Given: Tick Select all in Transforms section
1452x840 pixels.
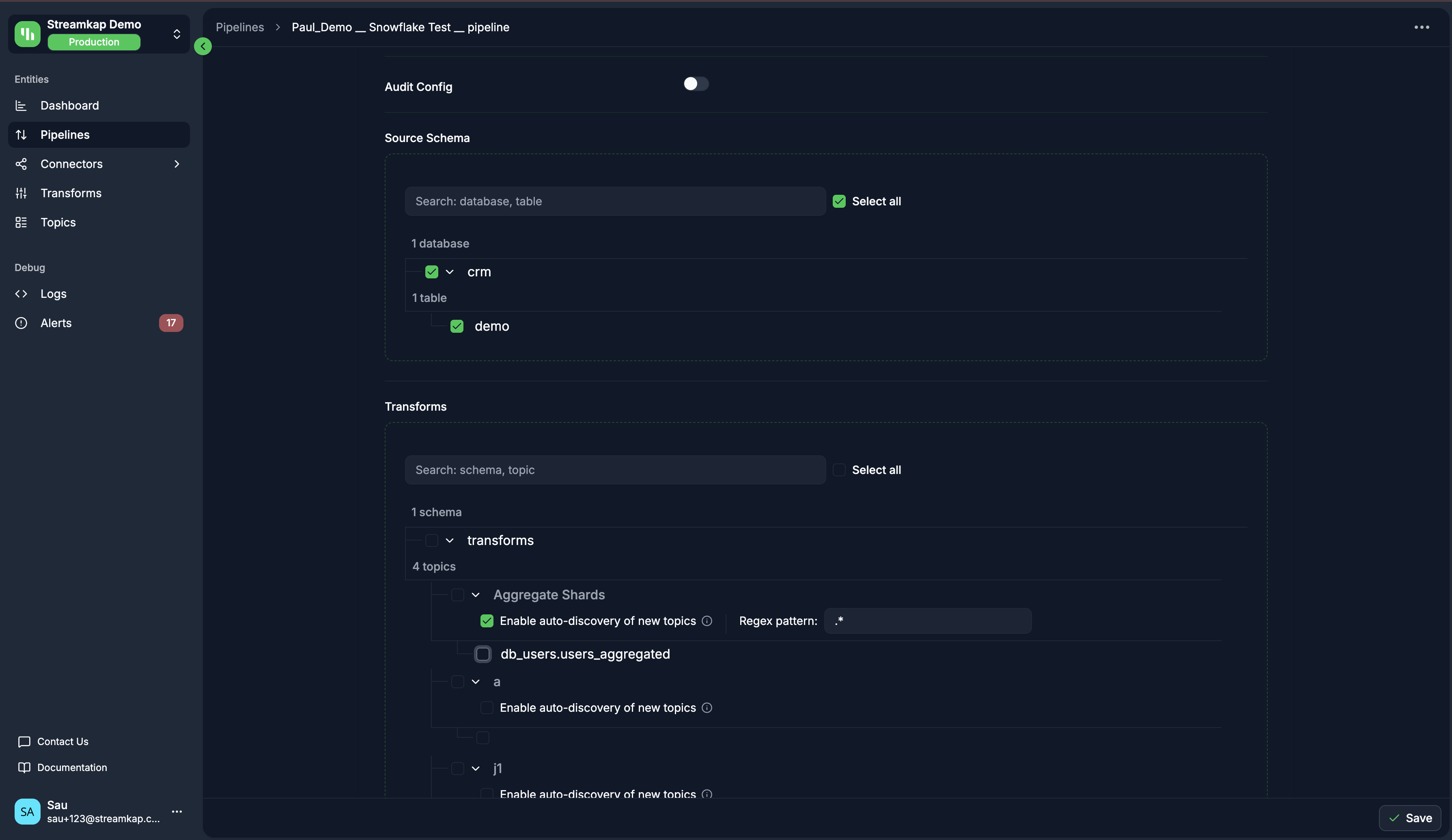Looking at the screenshot, I should 840,470.
